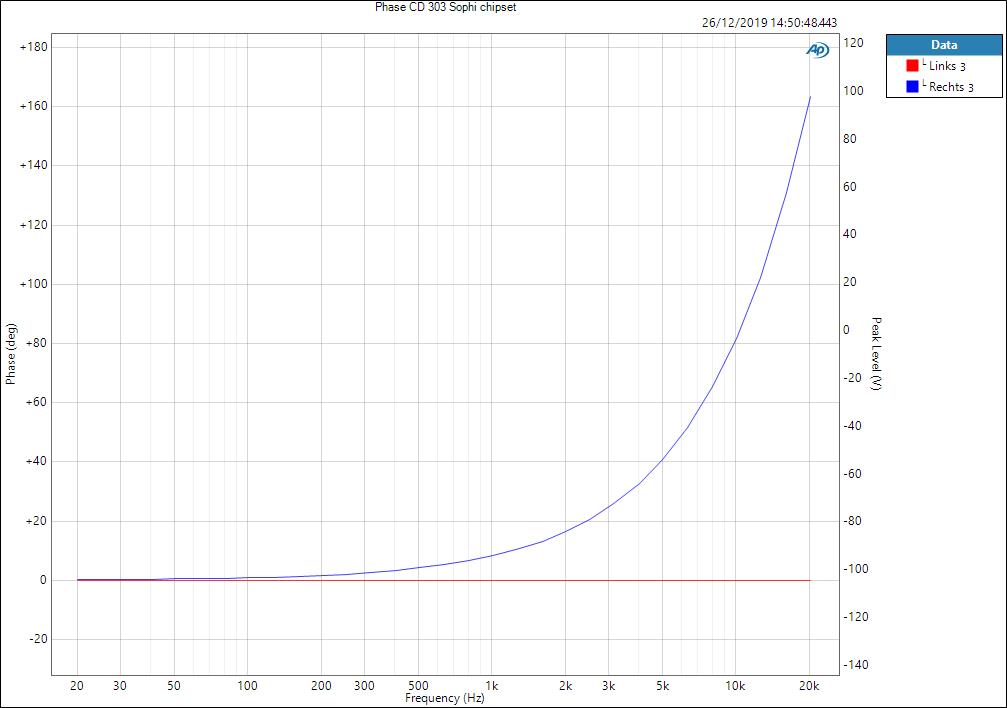Screen dimensions: 1007x708
Task: Select the Rechts 3 legend entry
Action: coord(943,87)
